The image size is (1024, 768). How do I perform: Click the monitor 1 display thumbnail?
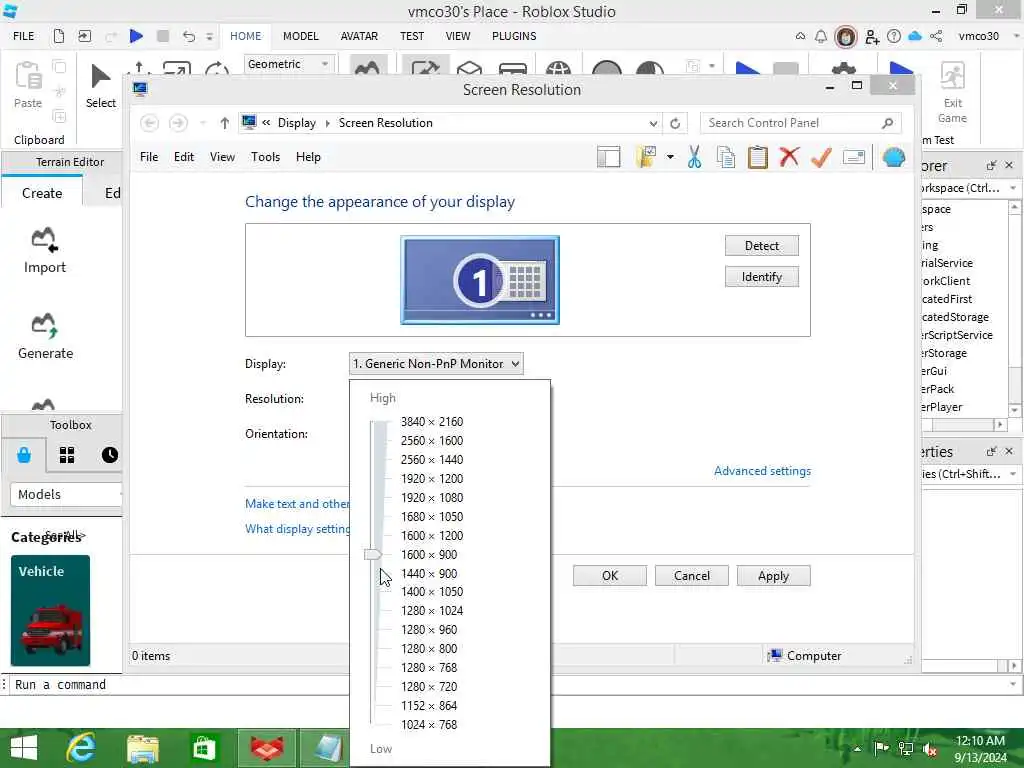(480, 280)
